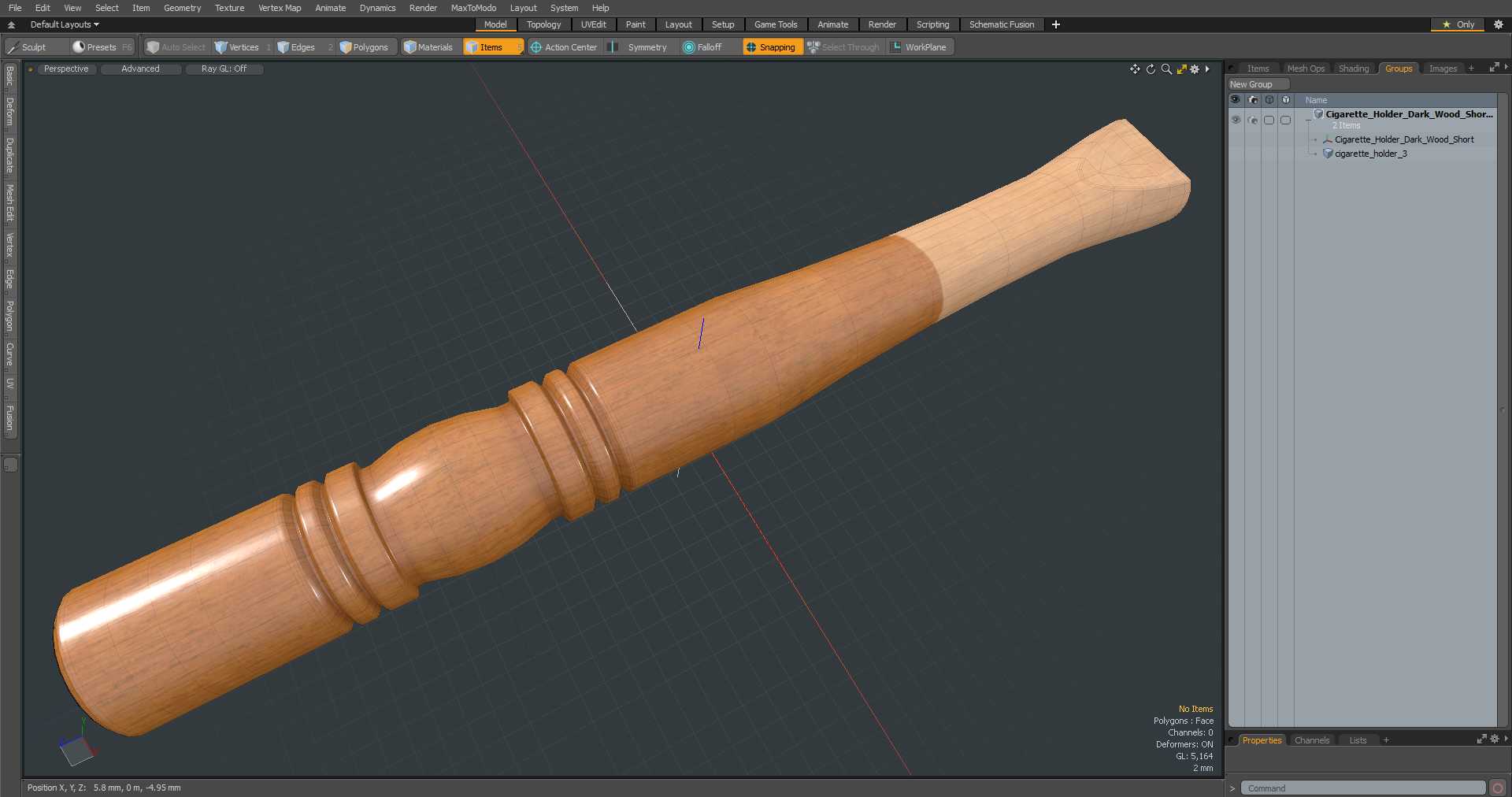1512x797 pixels.
Task: Open the Deform vertical sidebar tab
Action: 10,113
